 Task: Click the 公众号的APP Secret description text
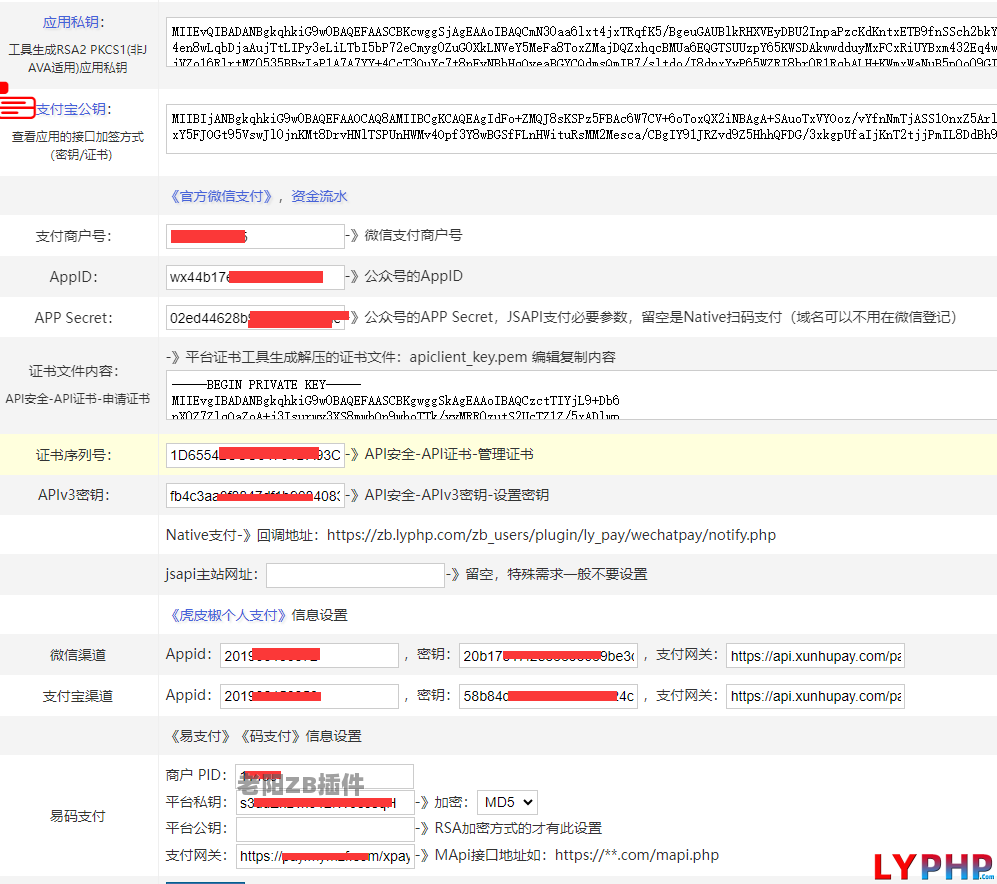[x=660, y=317]
